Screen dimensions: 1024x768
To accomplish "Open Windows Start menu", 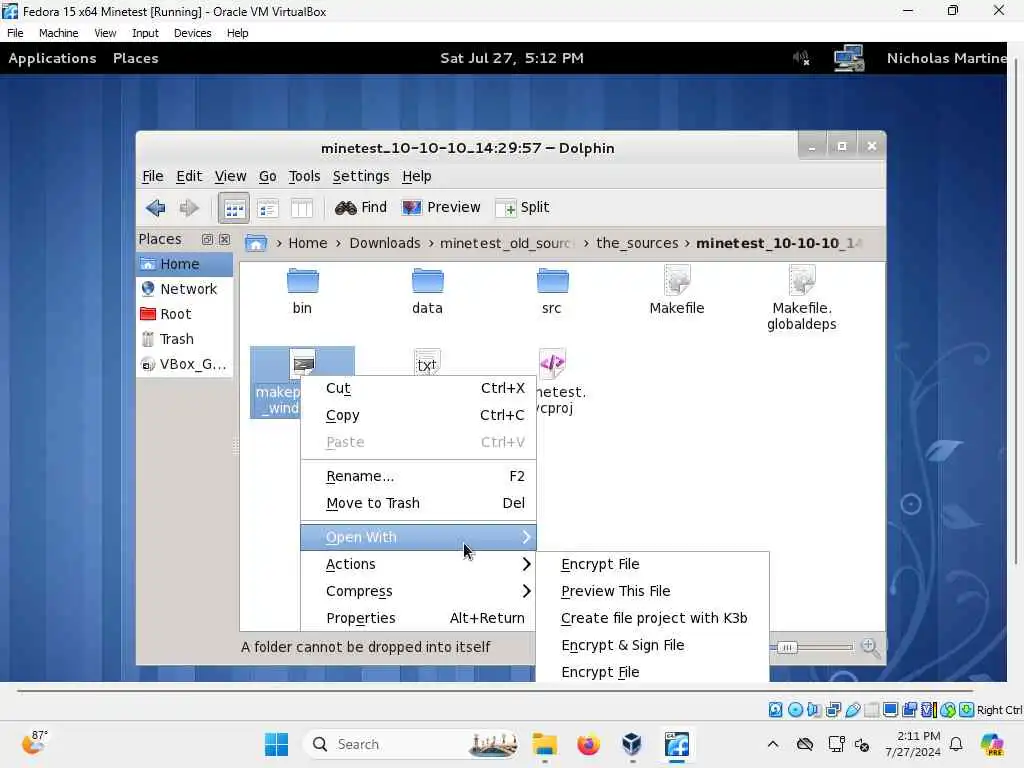I will 276,744.
